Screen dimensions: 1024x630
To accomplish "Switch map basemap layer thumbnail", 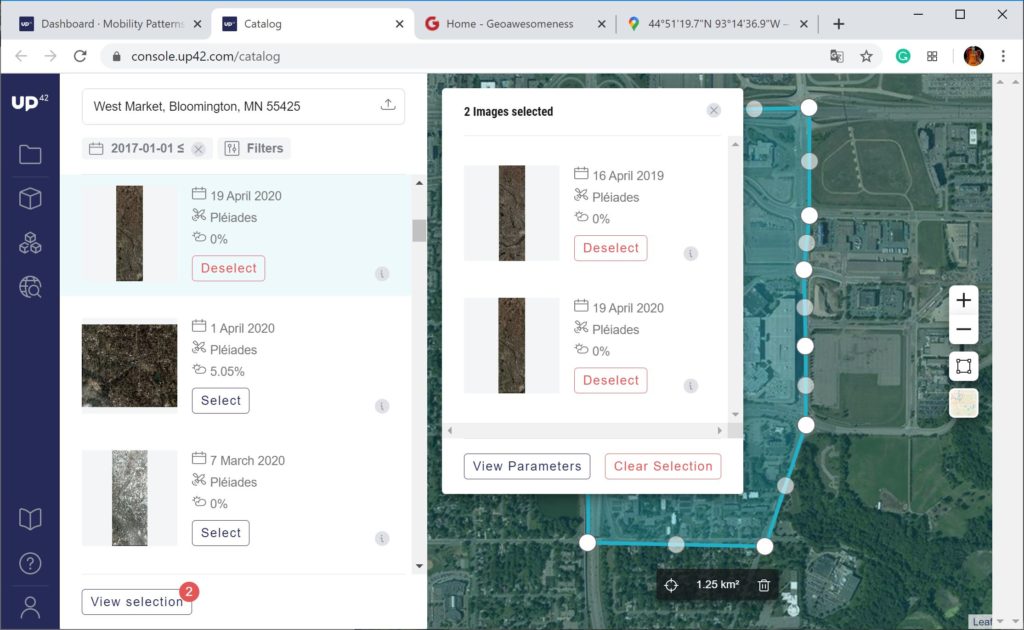I will [x=963, y=403].
